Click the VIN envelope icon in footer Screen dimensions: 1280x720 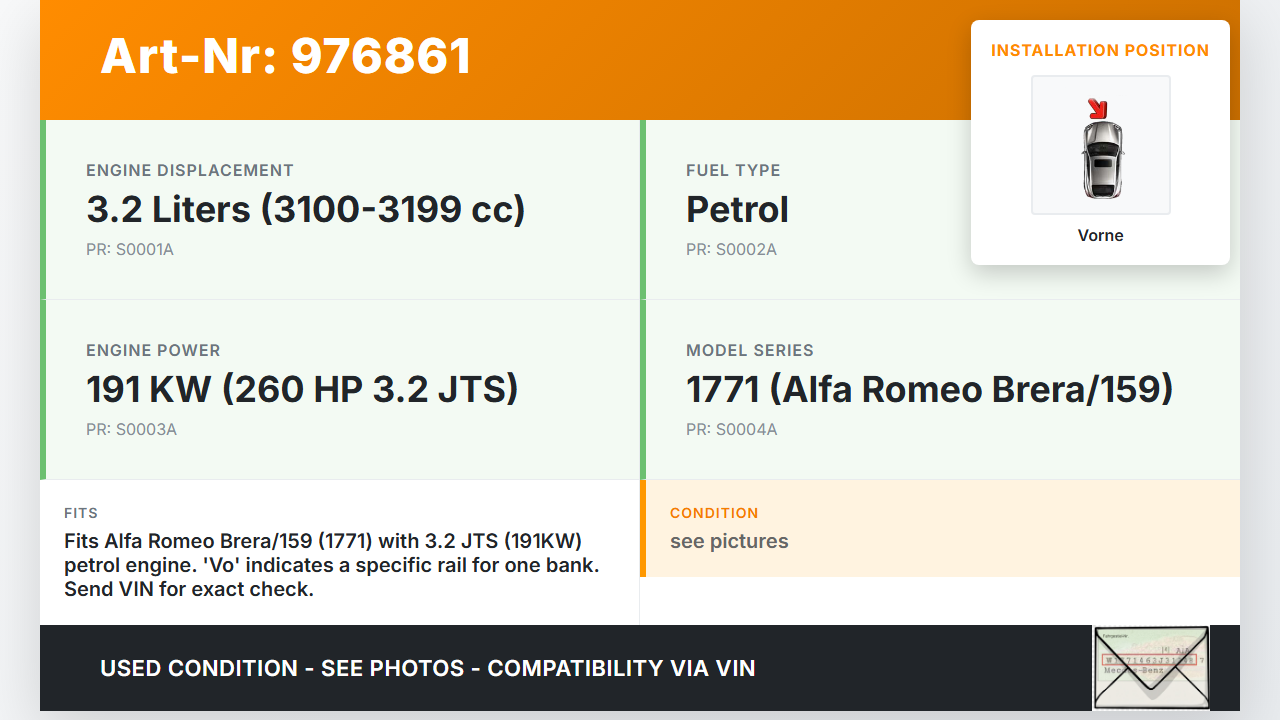point(1151,667)
